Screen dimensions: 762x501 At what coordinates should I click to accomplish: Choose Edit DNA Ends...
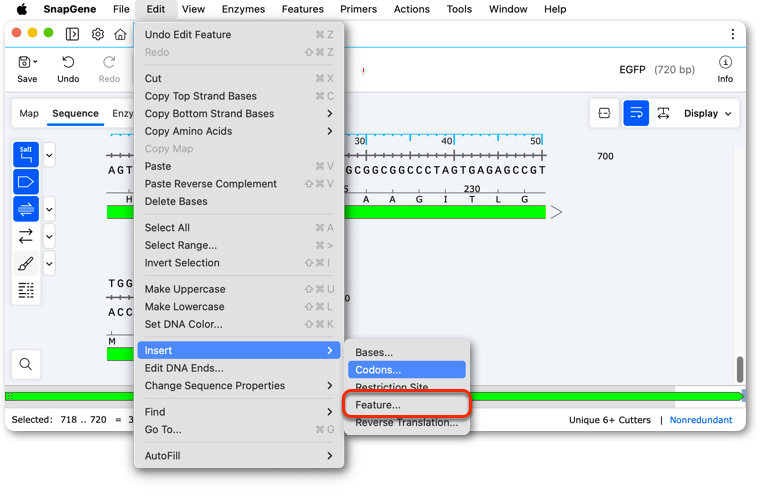tap(239, 368)
